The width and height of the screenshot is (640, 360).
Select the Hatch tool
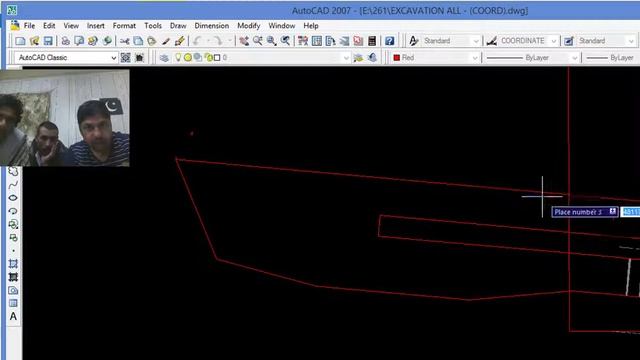click(13, 264)
